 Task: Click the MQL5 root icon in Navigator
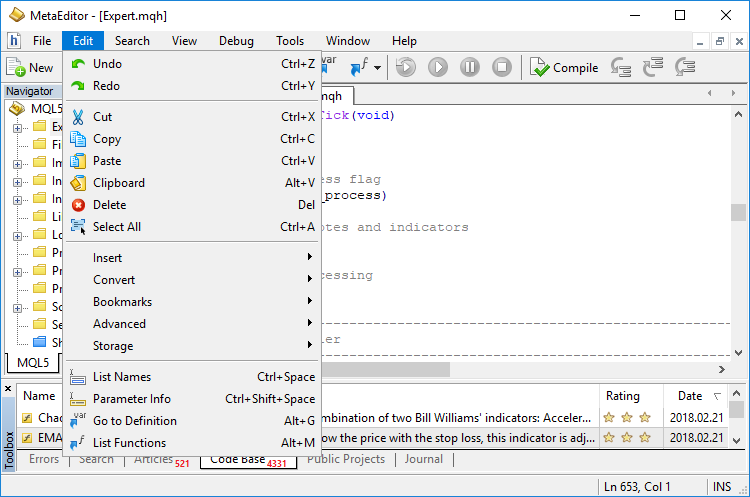[x=17, y=109]
